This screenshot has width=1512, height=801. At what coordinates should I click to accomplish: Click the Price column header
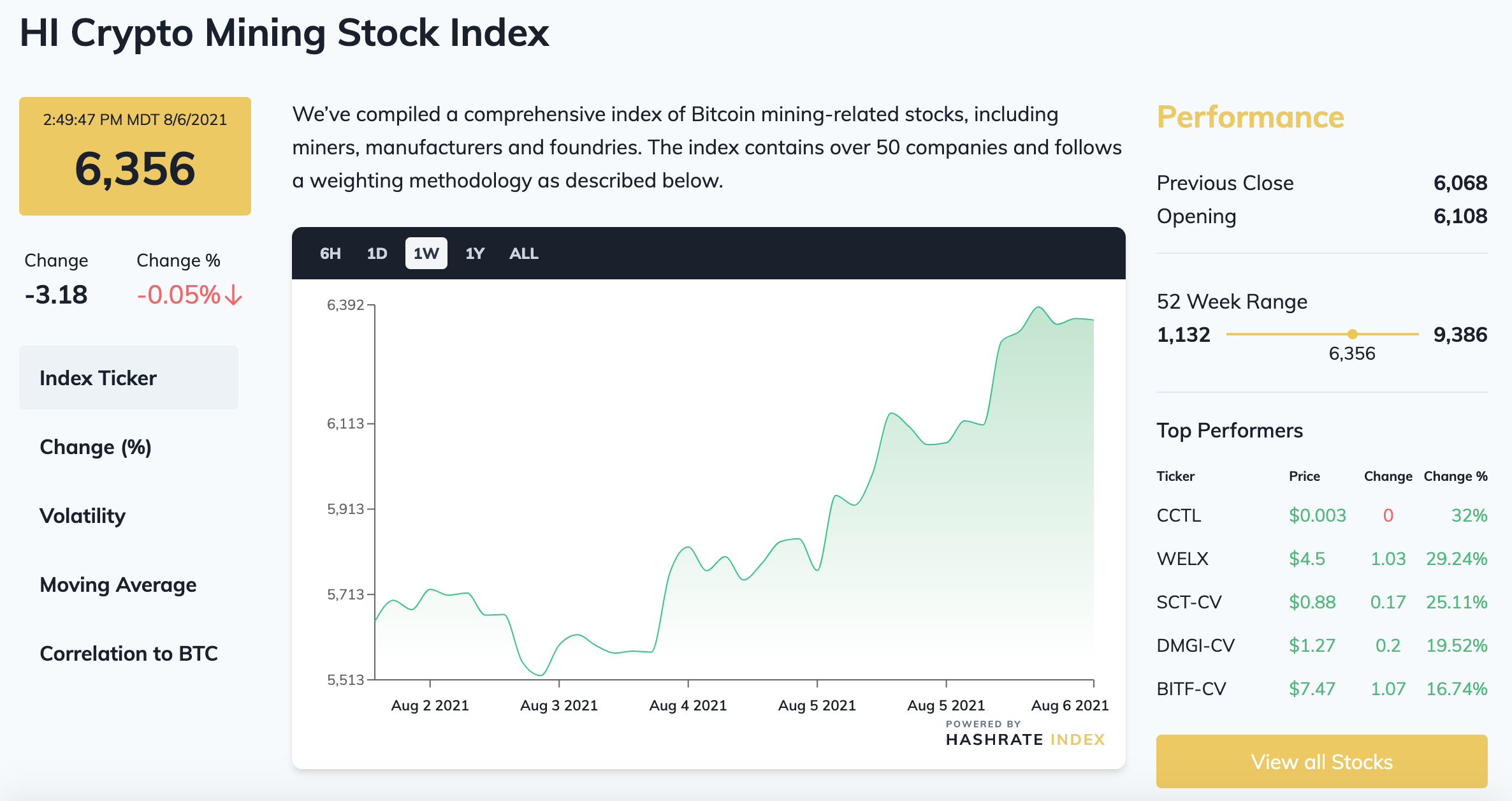pos(1304,476)
